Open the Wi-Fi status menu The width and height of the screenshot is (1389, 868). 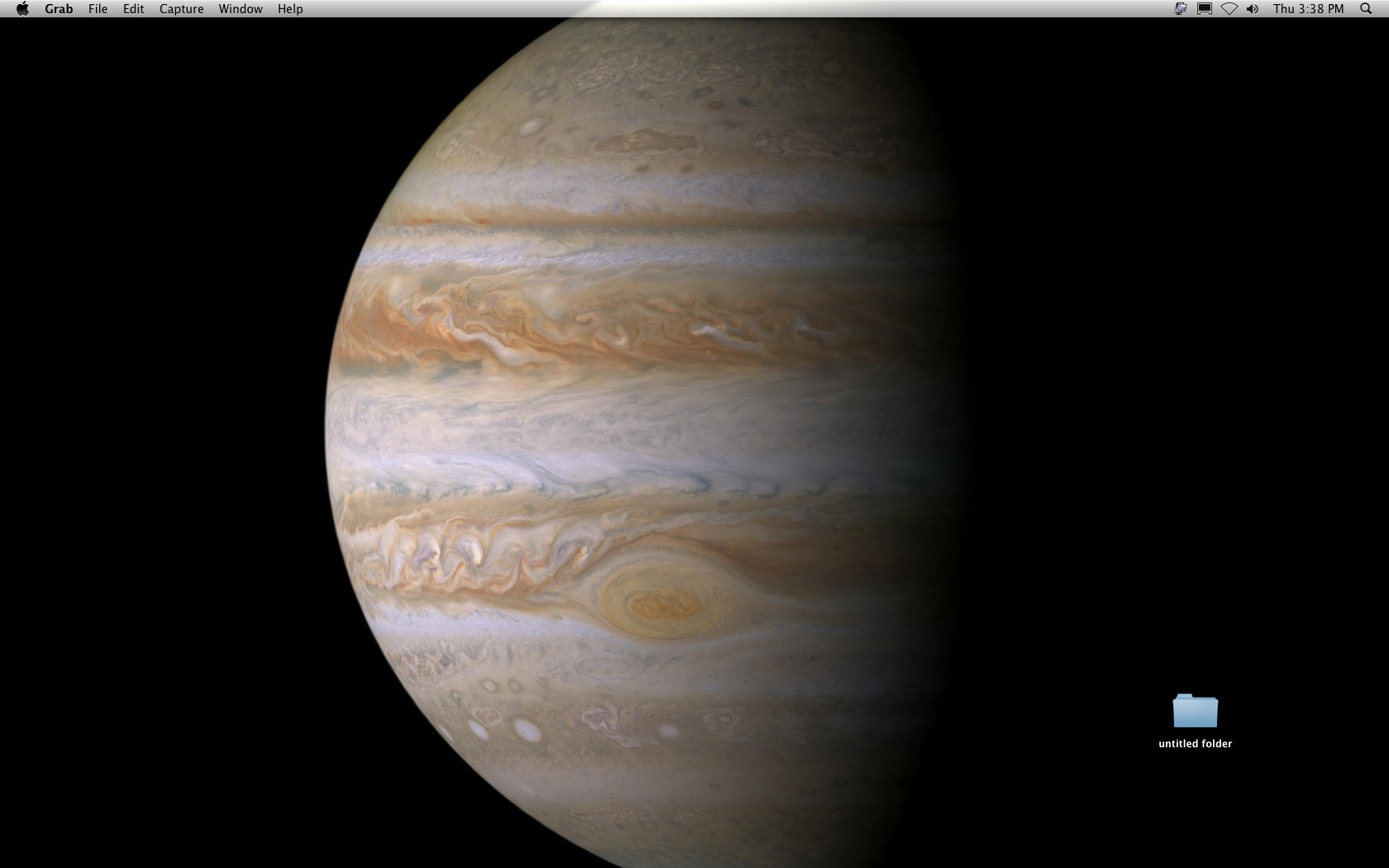coord(1229,9)
